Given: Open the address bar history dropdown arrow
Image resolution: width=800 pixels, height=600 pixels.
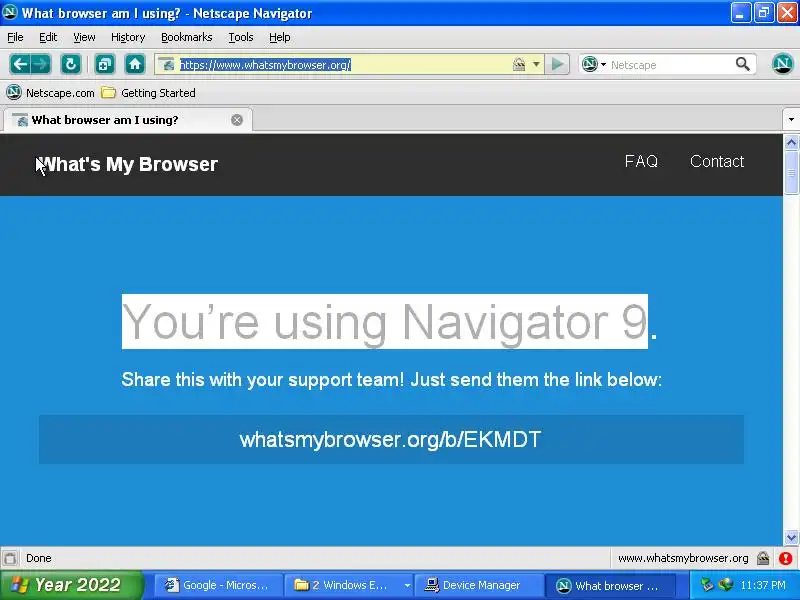Looking at the screenshot, I should pos(536,64).
